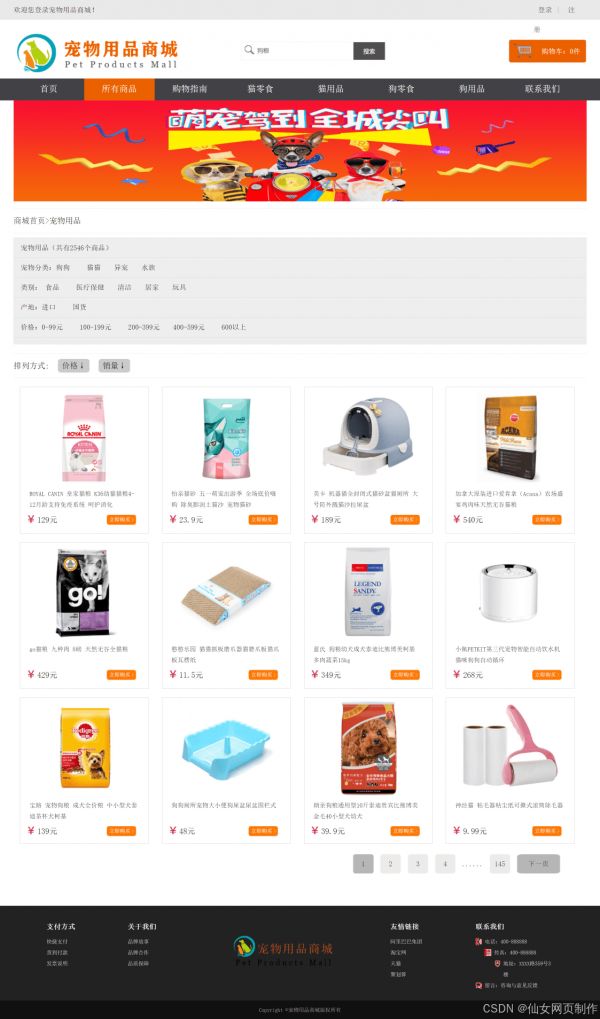Click the 下一页 next page button
600x1019 pixels.
click(538, 864)
